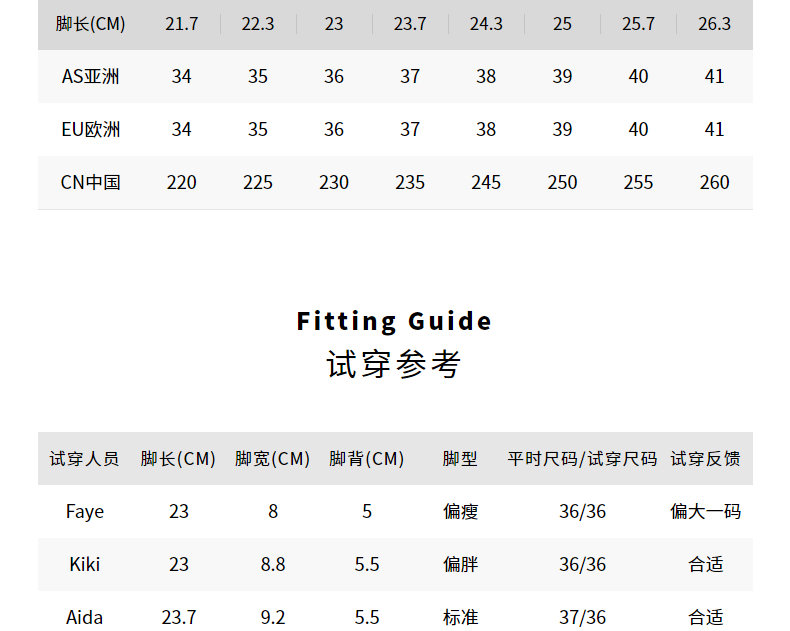Image resolution: width=790 pixels, height=631 pixels.
Task: Select the CN中国 row label
Action: (90, 182)
